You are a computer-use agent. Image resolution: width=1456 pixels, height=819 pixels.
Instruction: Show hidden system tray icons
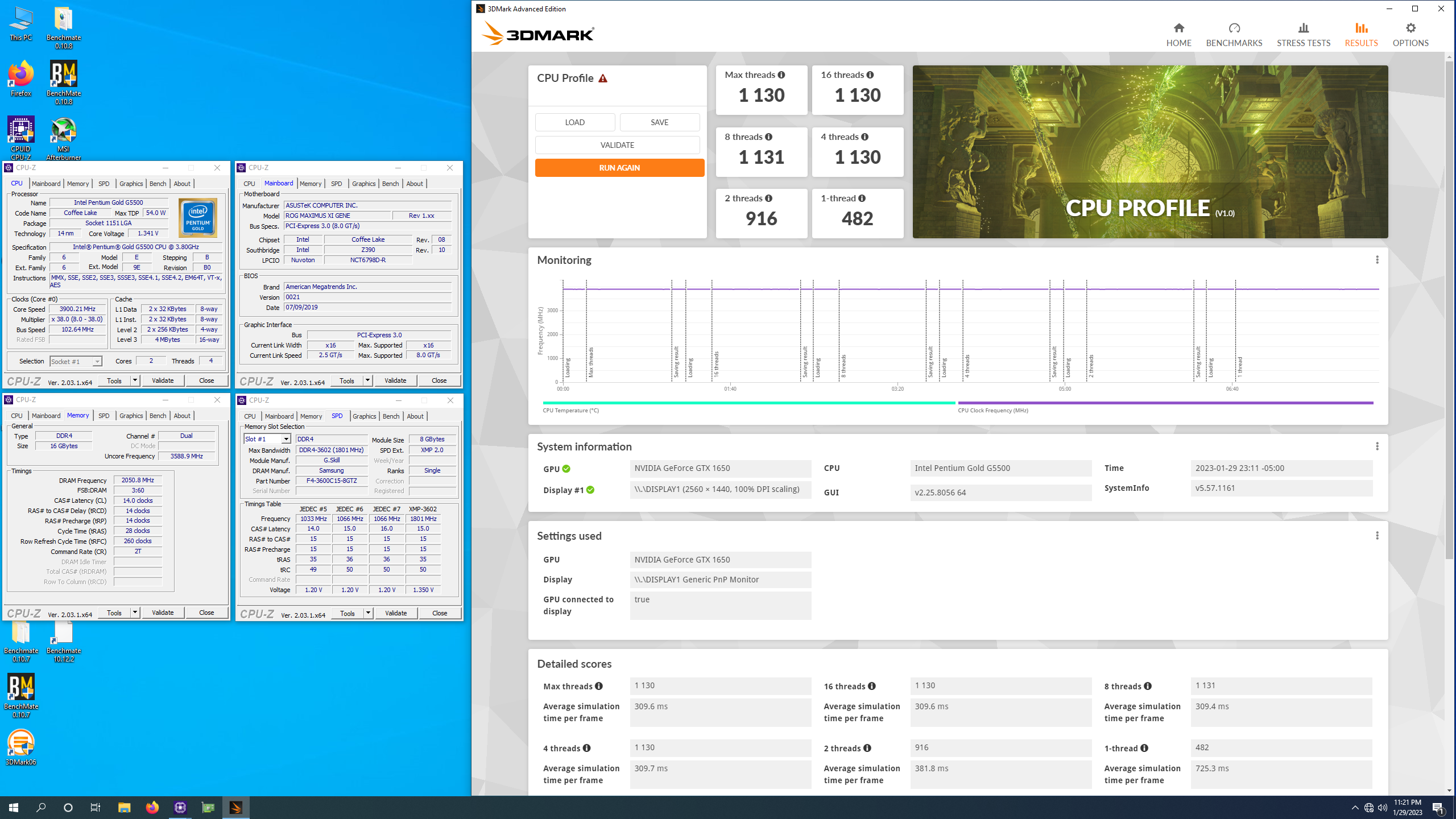coord(1355,808)
